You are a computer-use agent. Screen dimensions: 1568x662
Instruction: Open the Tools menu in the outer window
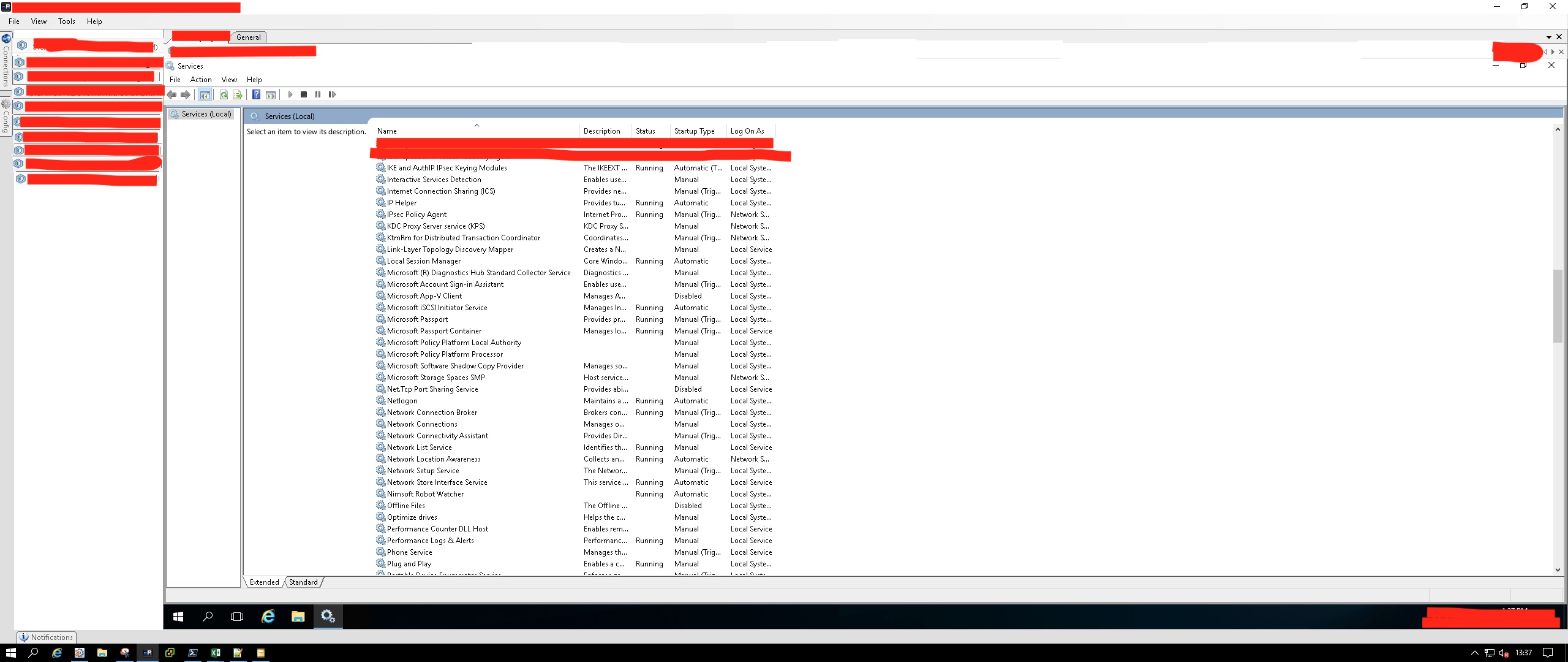pyautogui.click(x=66, y=21)
